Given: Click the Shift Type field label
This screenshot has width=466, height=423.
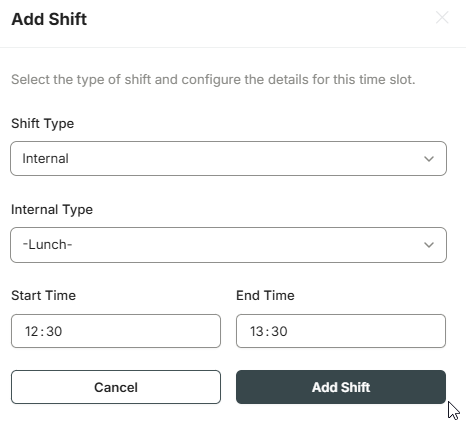Looking at the screenshot, I should tap(43, 124).
